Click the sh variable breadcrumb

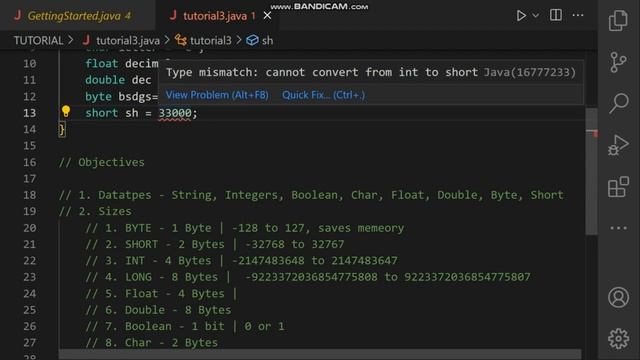point(260,40)
